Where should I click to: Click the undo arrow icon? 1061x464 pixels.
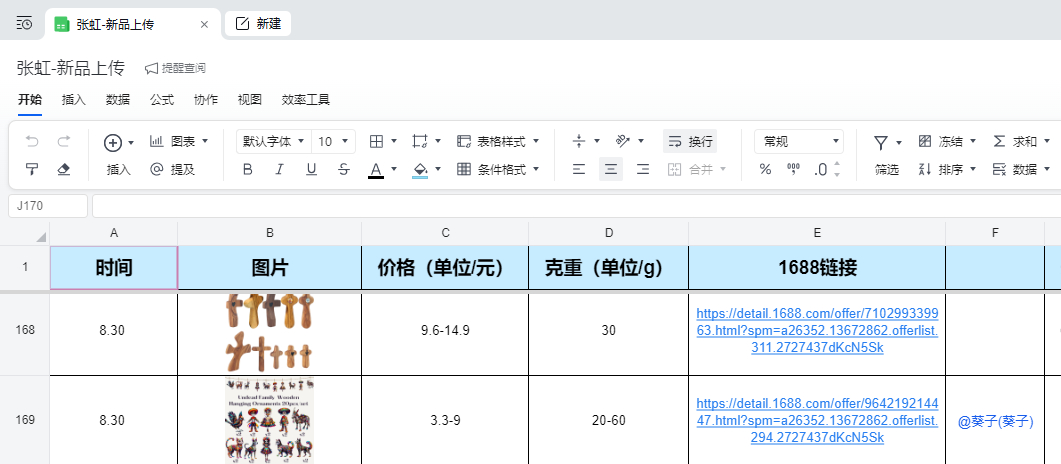[32, 142]
